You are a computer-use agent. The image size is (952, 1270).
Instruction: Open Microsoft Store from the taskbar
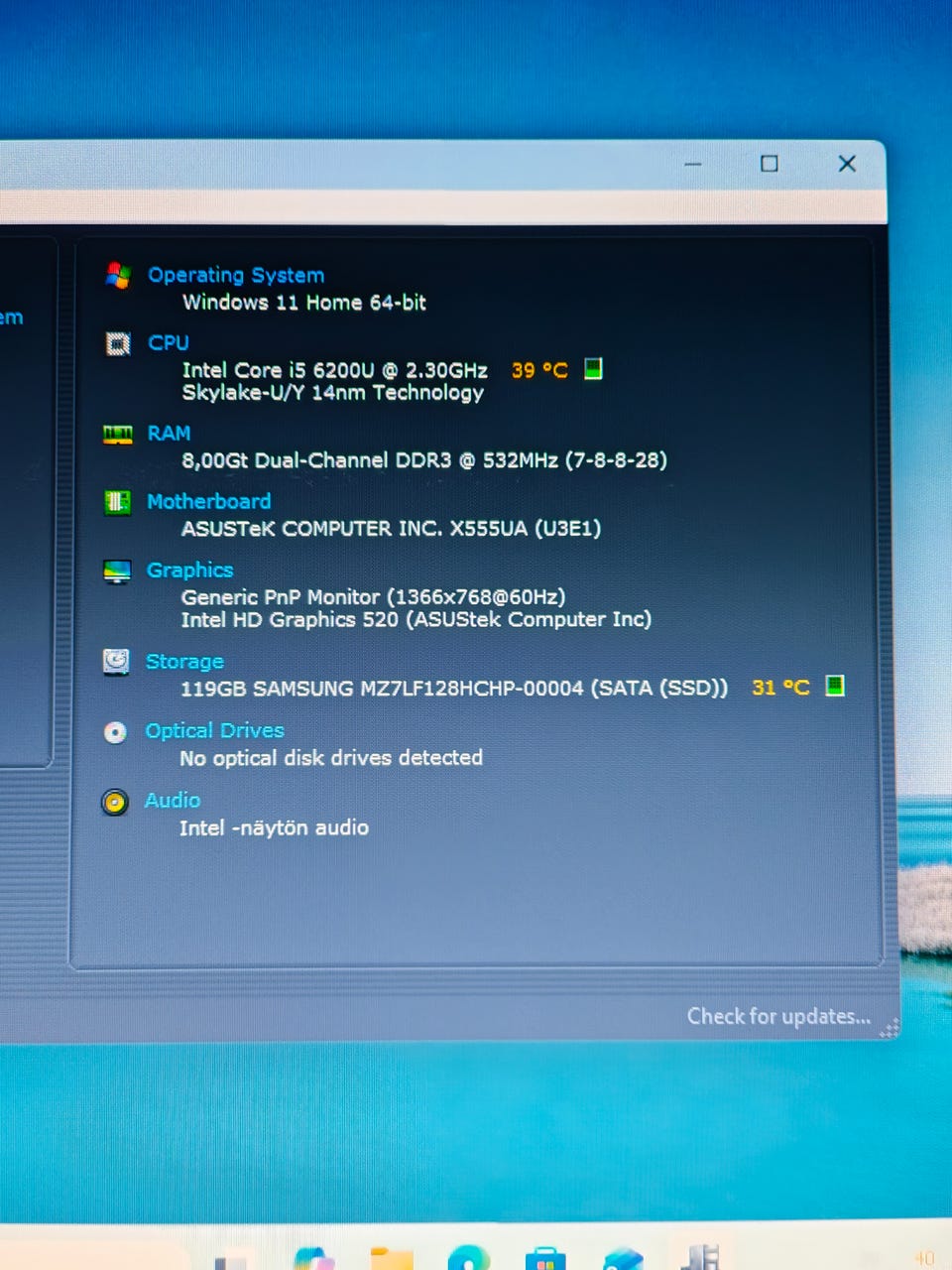click(x=545, y=1258)
